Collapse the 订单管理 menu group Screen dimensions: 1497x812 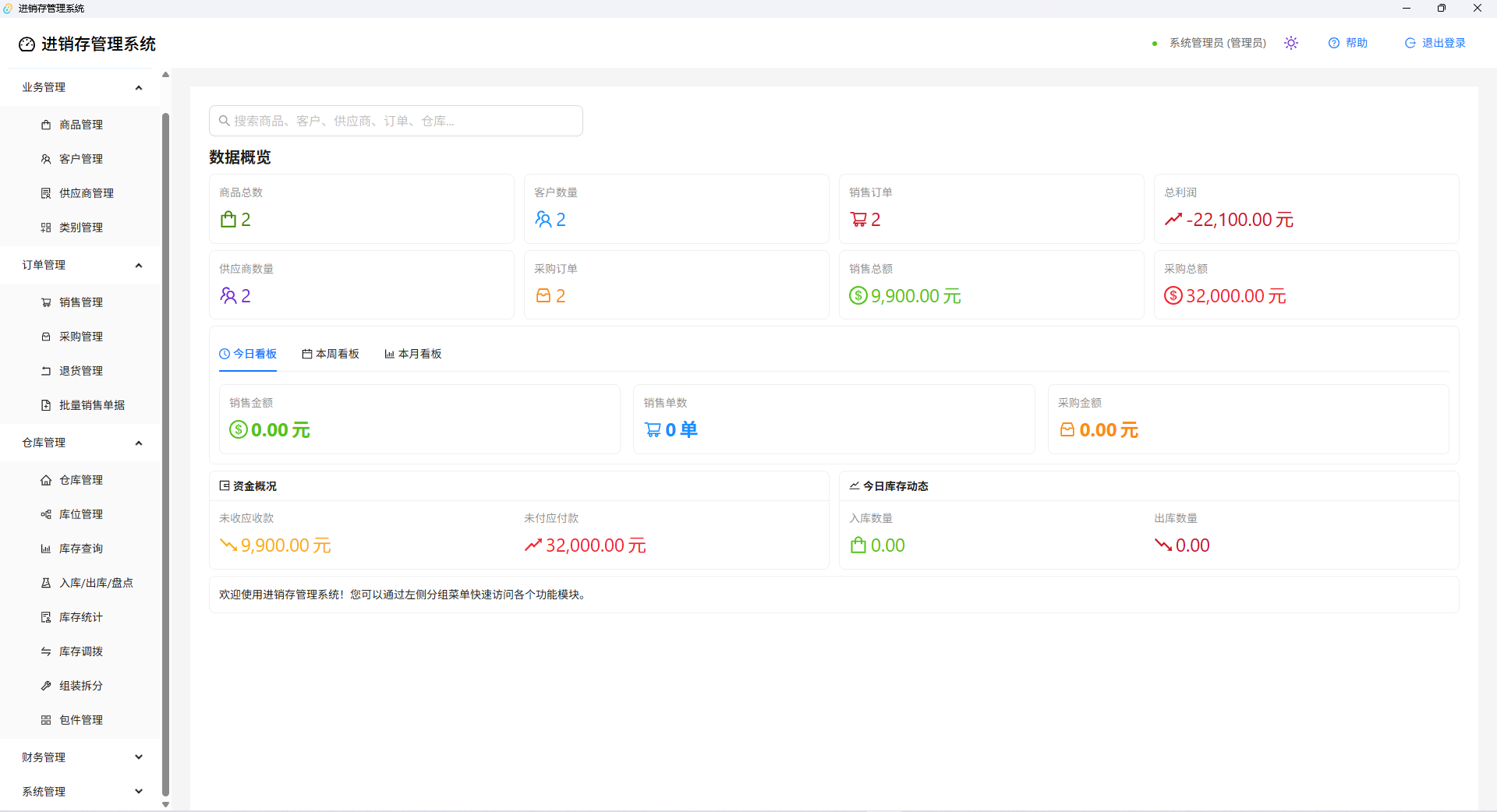(80, 265)
